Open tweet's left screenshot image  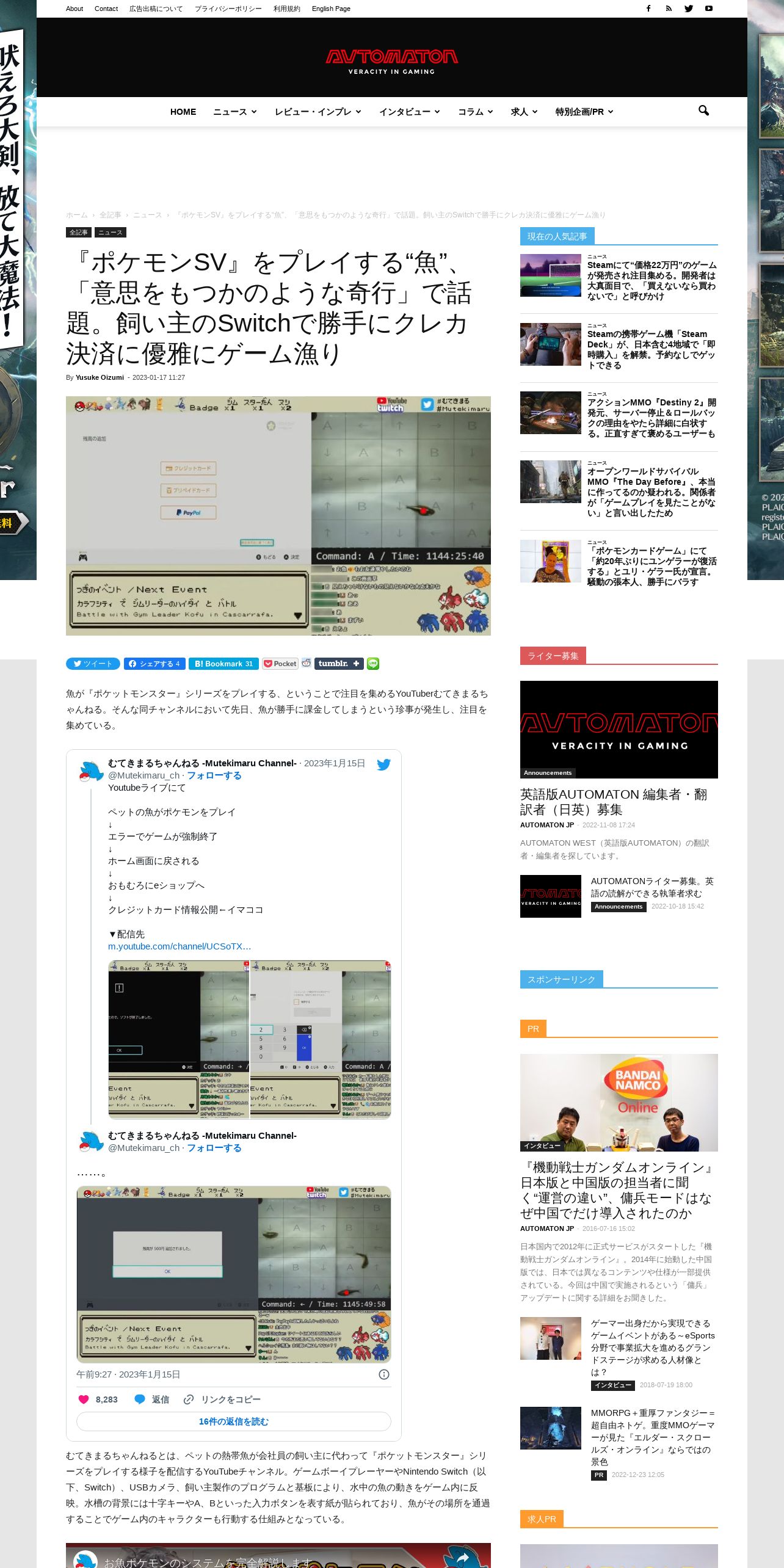coord(179,1039)
